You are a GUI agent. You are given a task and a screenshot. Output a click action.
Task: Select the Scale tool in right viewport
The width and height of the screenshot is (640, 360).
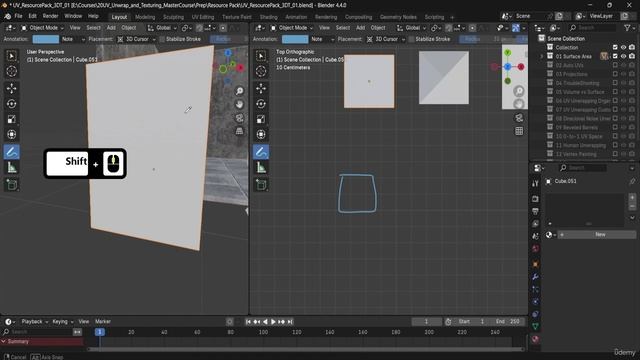pyautogui.click(x=261, y=119)
